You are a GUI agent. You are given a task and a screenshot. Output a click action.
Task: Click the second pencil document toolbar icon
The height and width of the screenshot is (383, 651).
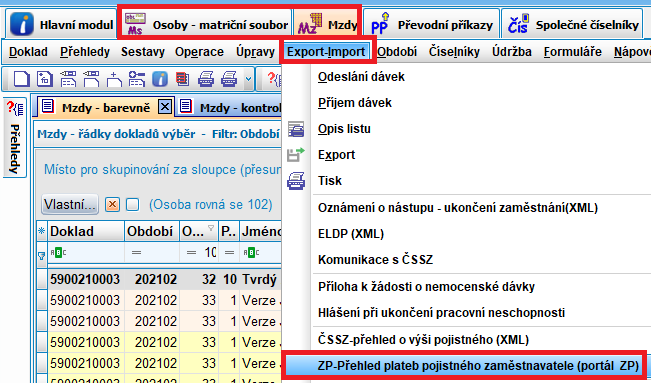91,79
